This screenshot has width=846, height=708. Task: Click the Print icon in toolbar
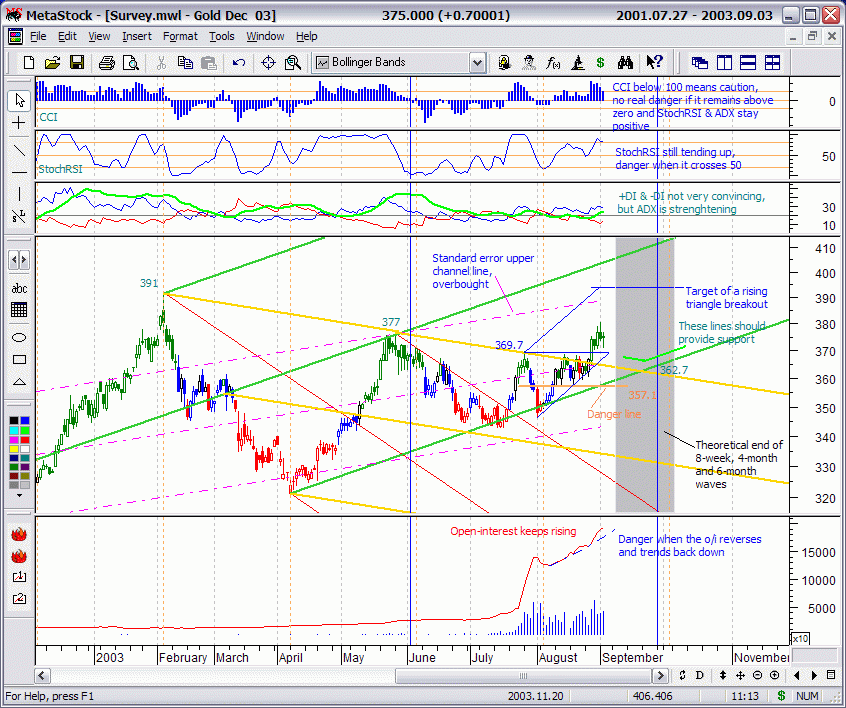coord(109,63)
